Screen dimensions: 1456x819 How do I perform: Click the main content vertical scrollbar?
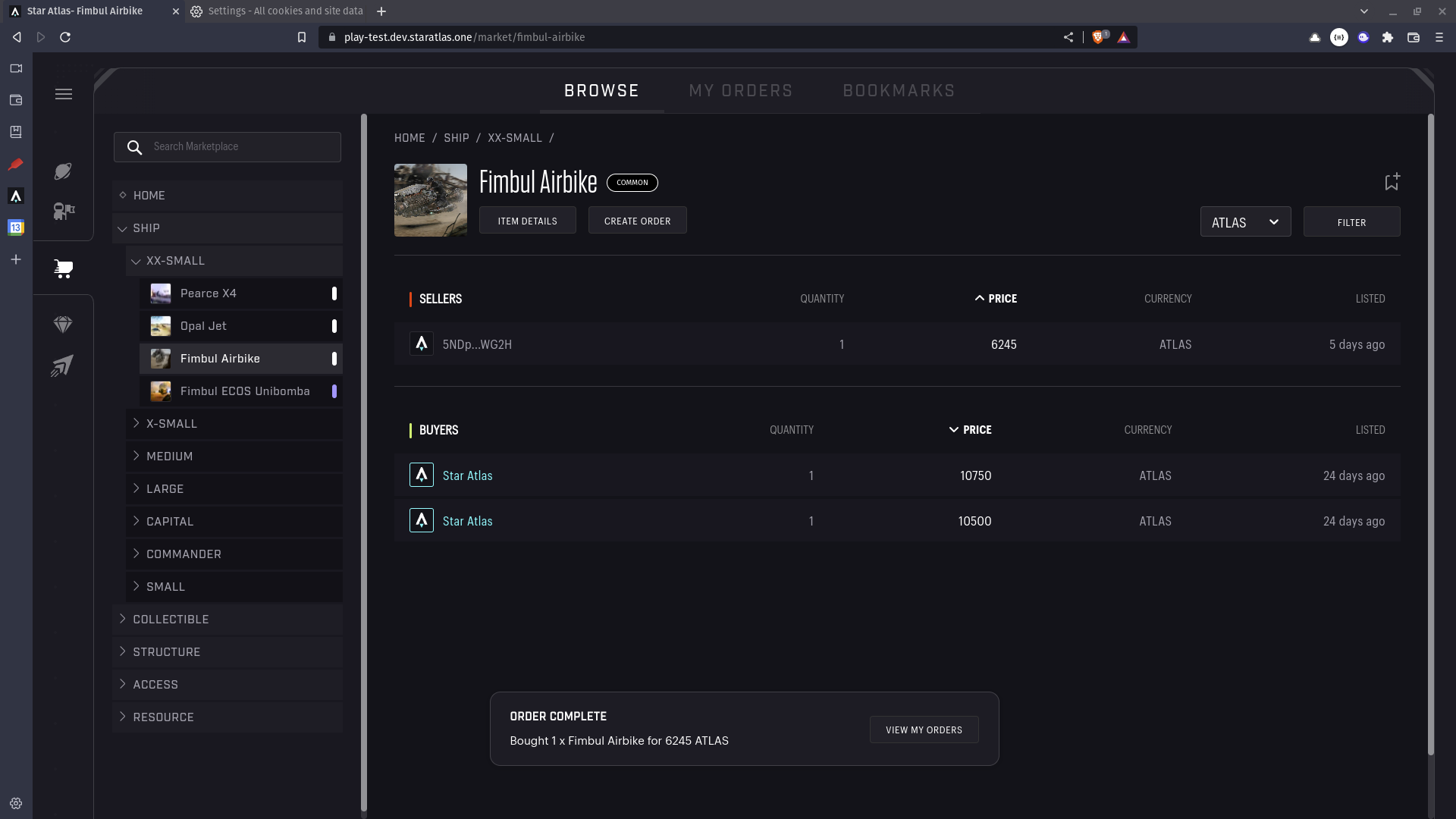point(1431,435)
